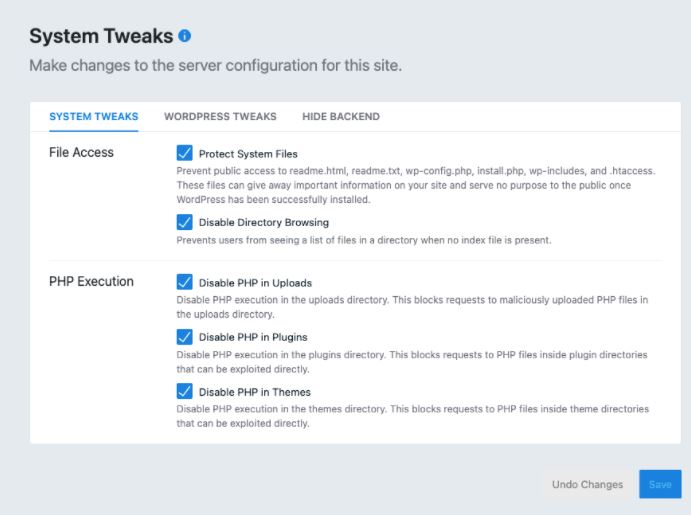Uncheck the Disable PHP in Uploads checkbox
This screenshot has height=515, width=691.
coord(185,282)
